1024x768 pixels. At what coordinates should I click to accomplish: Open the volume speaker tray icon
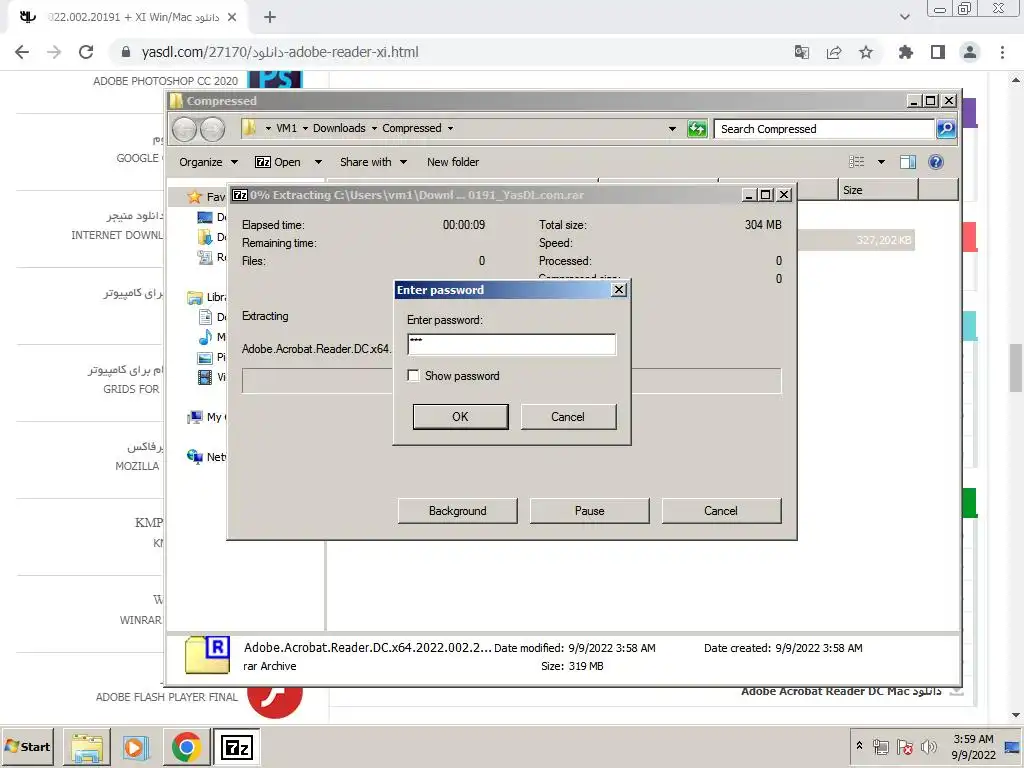pos(928,746)
